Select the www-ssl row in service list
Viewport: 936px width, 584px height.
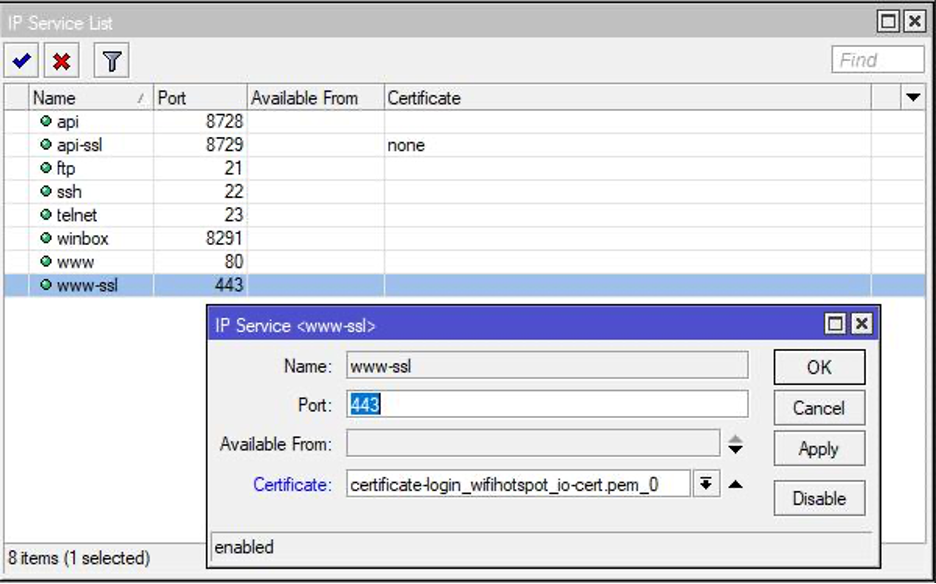[465, 285]
